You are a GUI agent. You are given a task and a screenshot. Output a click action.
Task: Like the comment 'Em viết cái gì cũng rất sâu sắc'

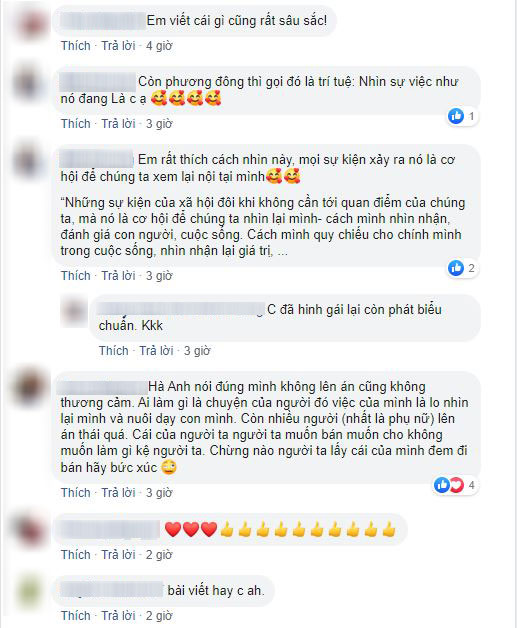coord(76,46)
